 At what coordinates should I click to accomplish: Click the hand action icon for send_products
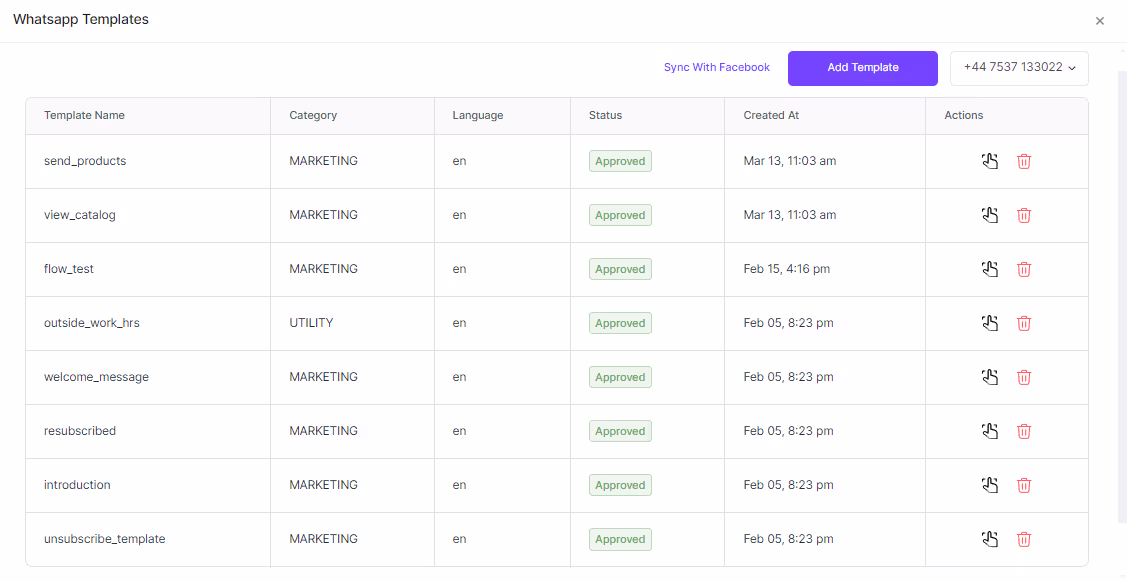click(x=990, y=161)
